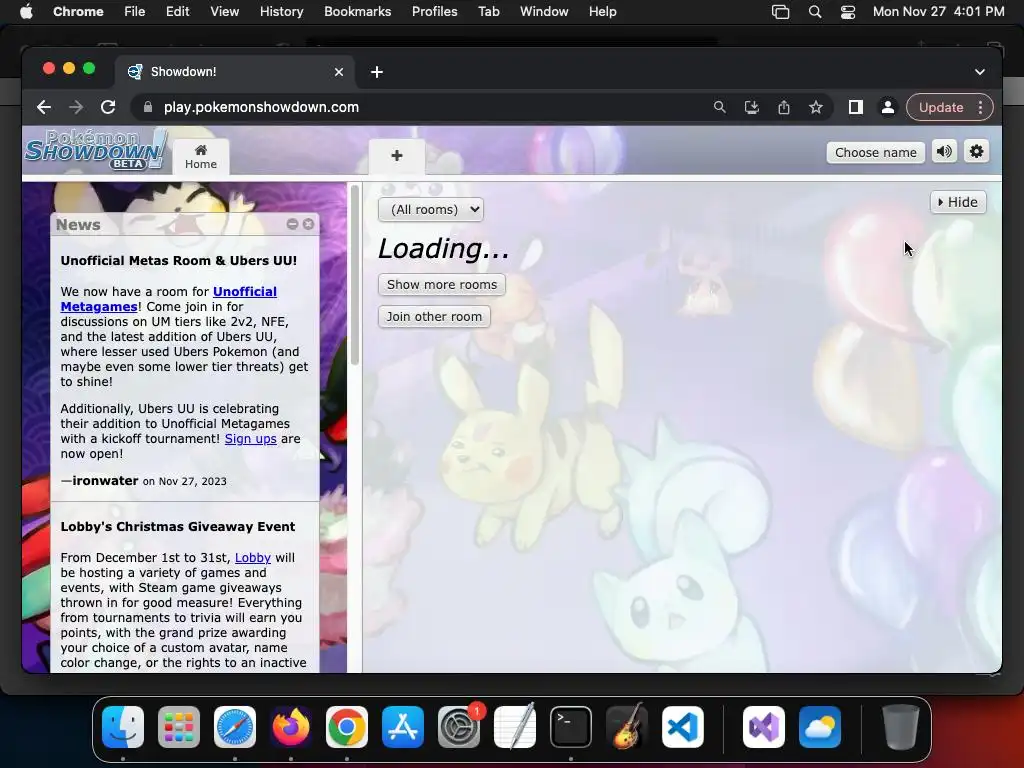Click the date and time in menu bar
The height and width of the screenshot is (768, 1024).
[x=938, y=12]
